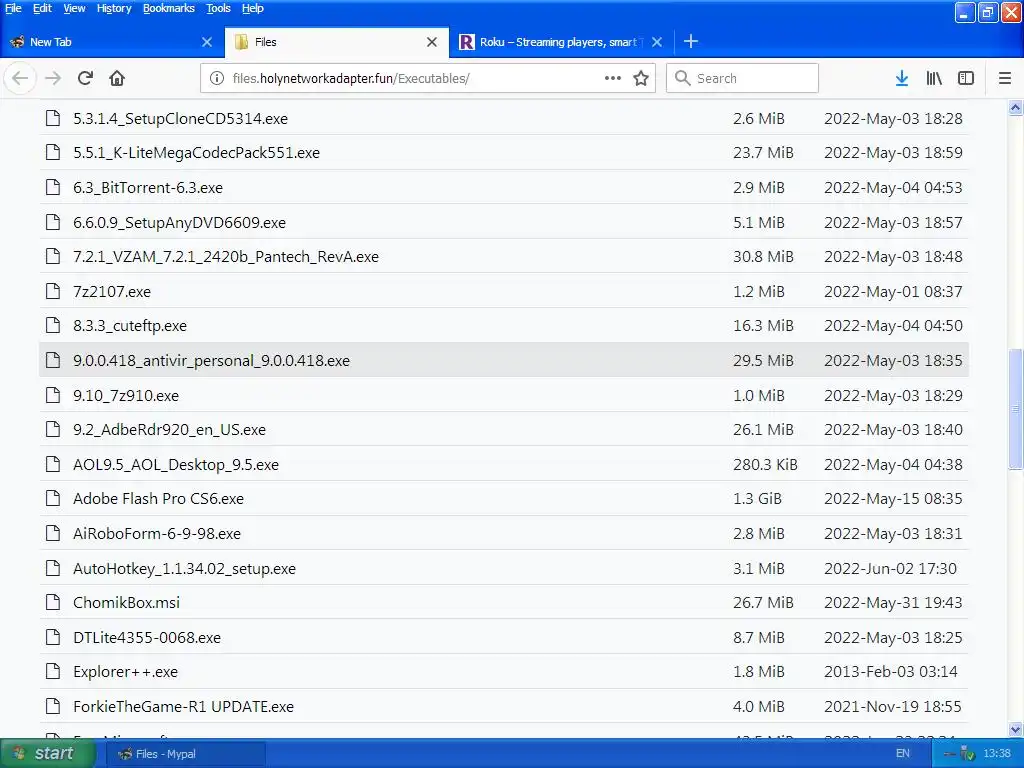Go to the browser home page

click(117, 78)
